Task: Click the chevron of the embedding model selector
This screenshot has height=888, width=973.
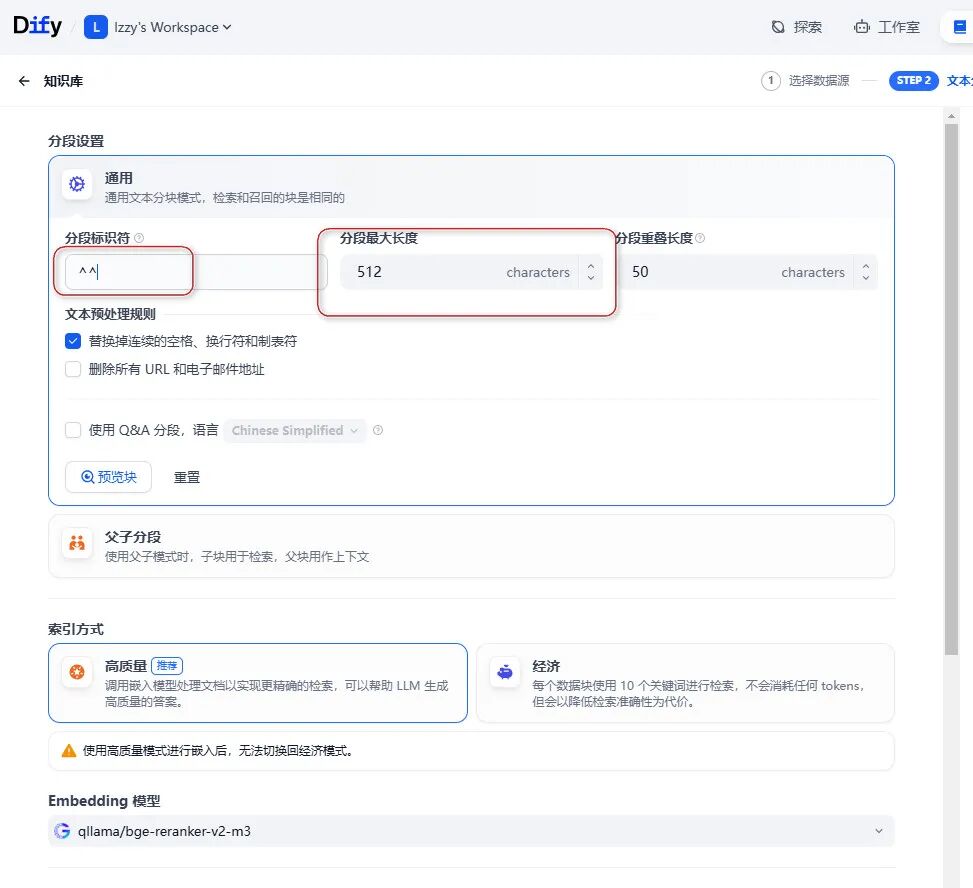Action: click(879, 831)
